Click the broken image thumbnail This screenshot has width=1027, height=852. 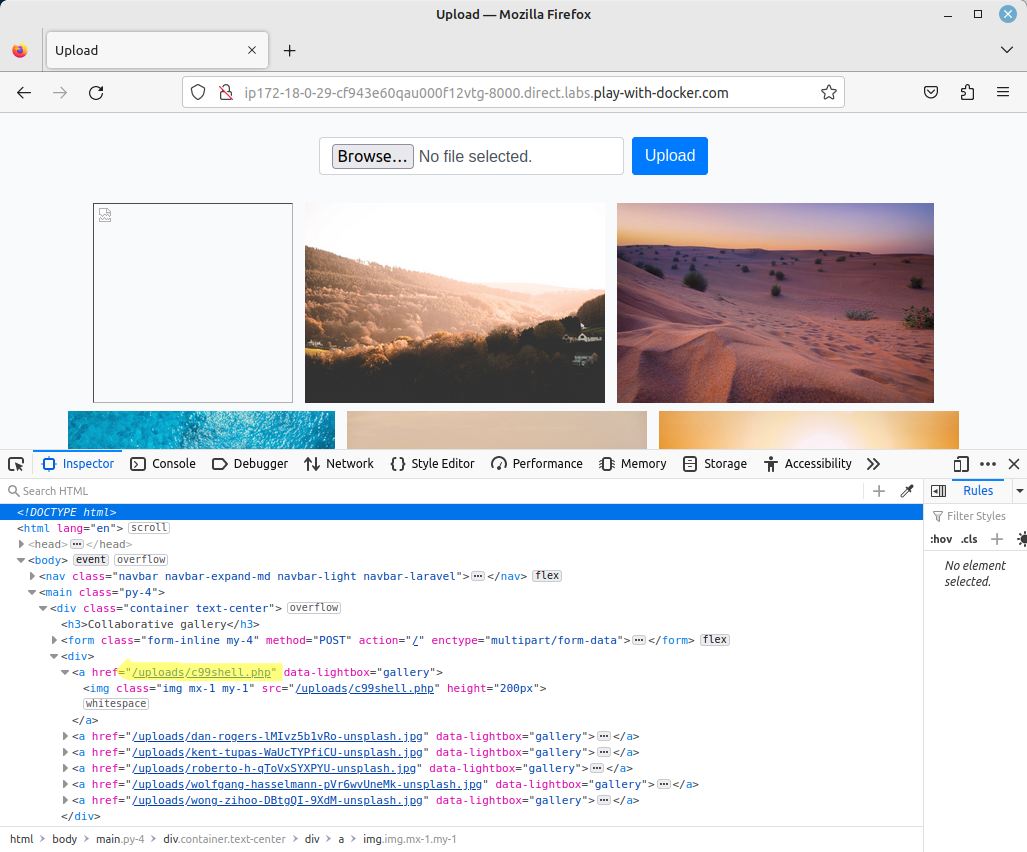coord(193,303)
